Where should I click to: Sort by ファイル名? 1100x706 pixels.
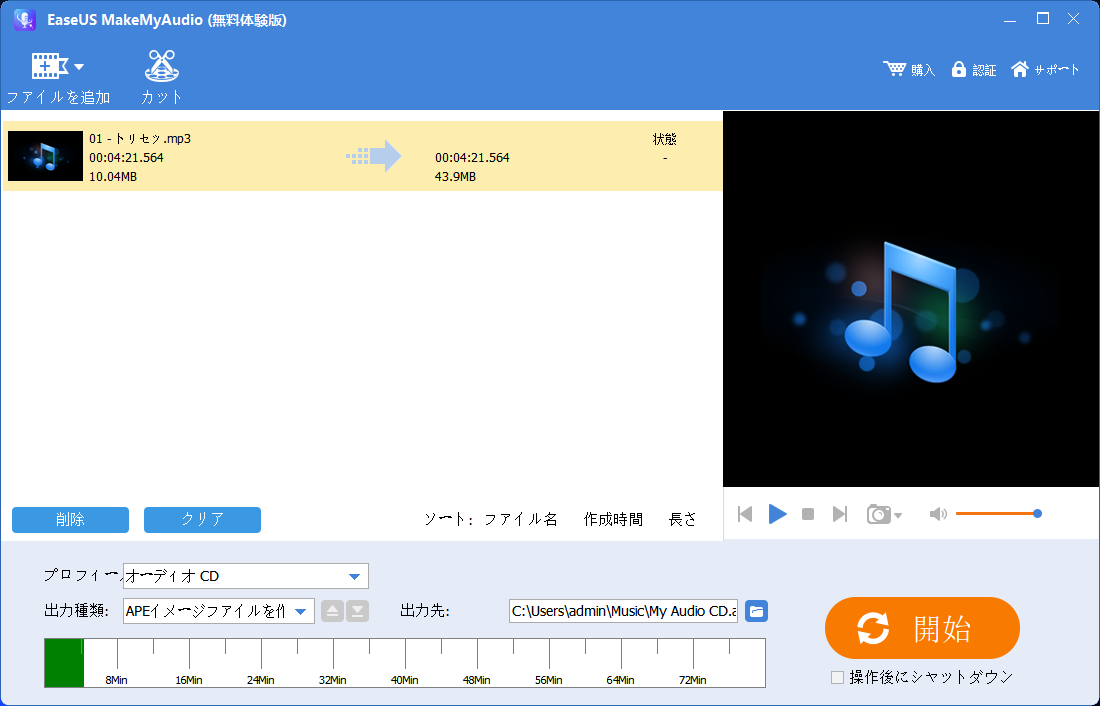(x=521, y=519)
